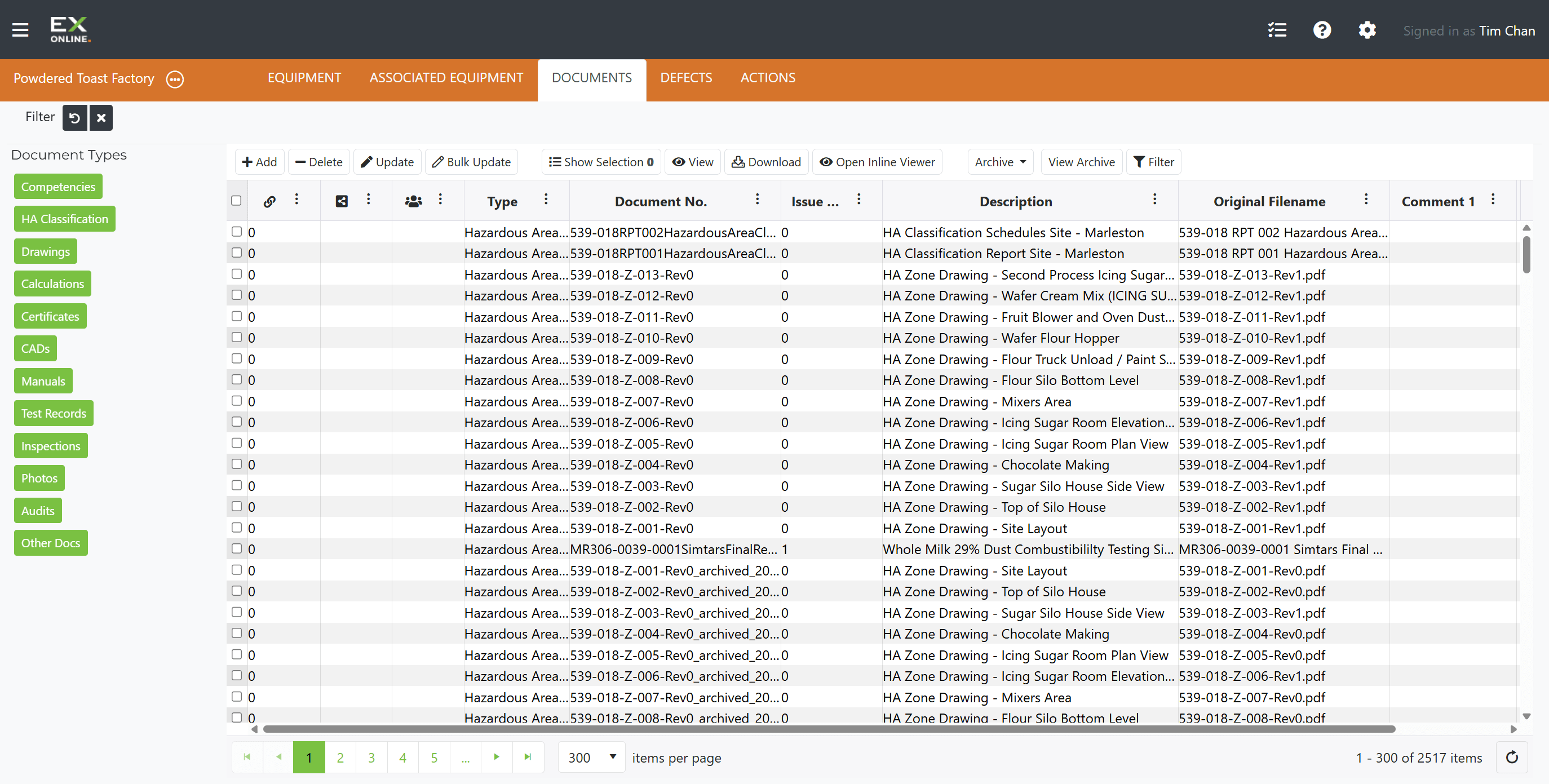Go to page 3 of results
Screen dimensions: 1549x784
tap(371, 757)
